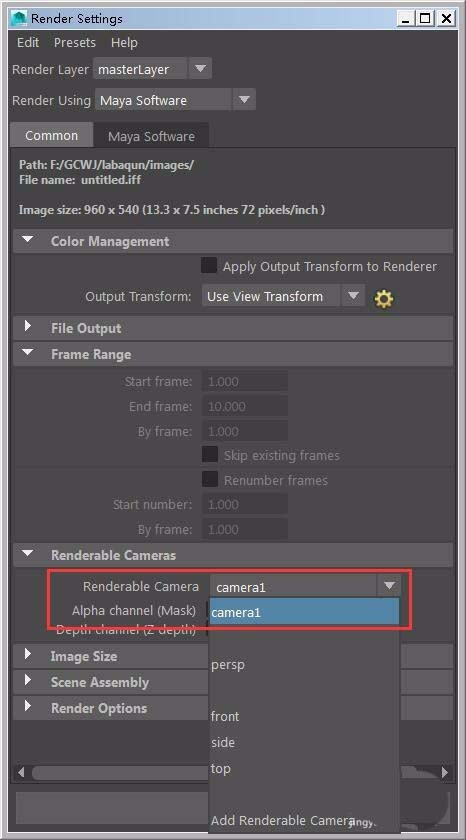The width and height of the screenshot is (466, 840).
Task: Open the Presets menu
Action: [74, 42]
